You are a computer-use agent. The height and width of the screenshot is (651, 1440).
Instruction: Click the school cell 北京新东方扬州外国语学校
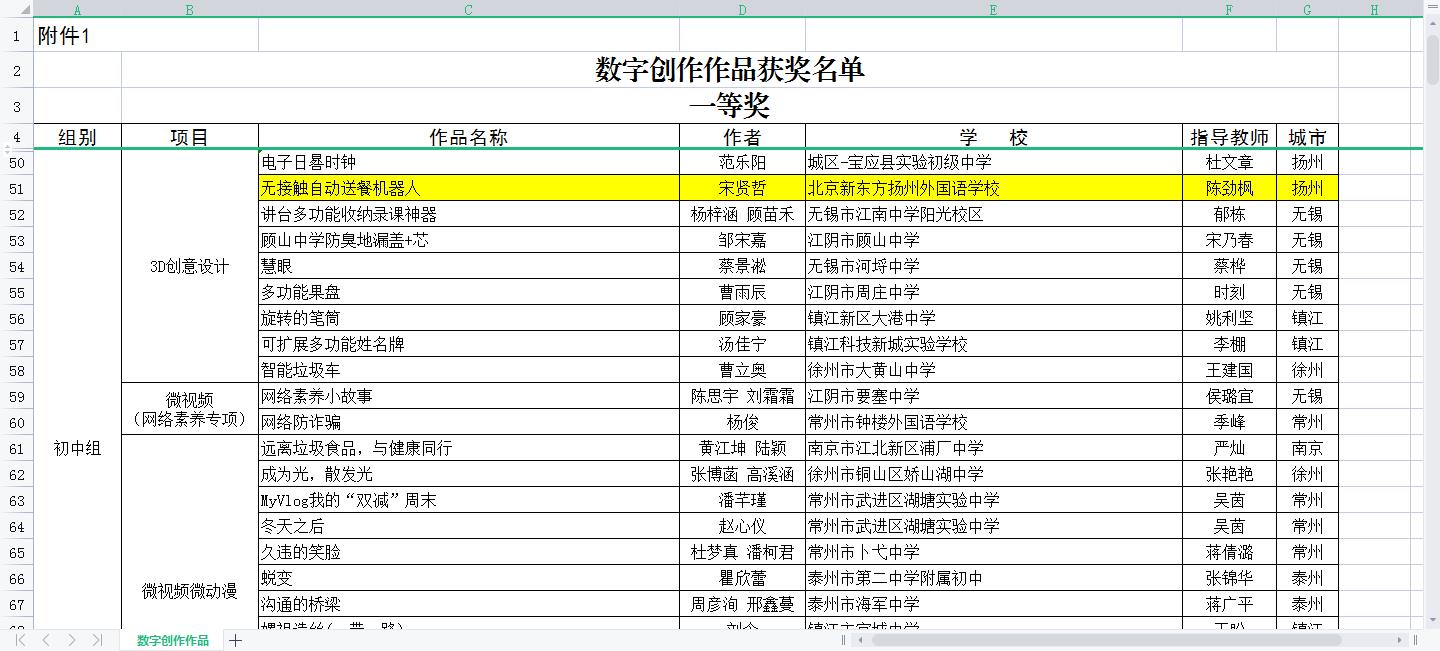(x=993, y=188)
